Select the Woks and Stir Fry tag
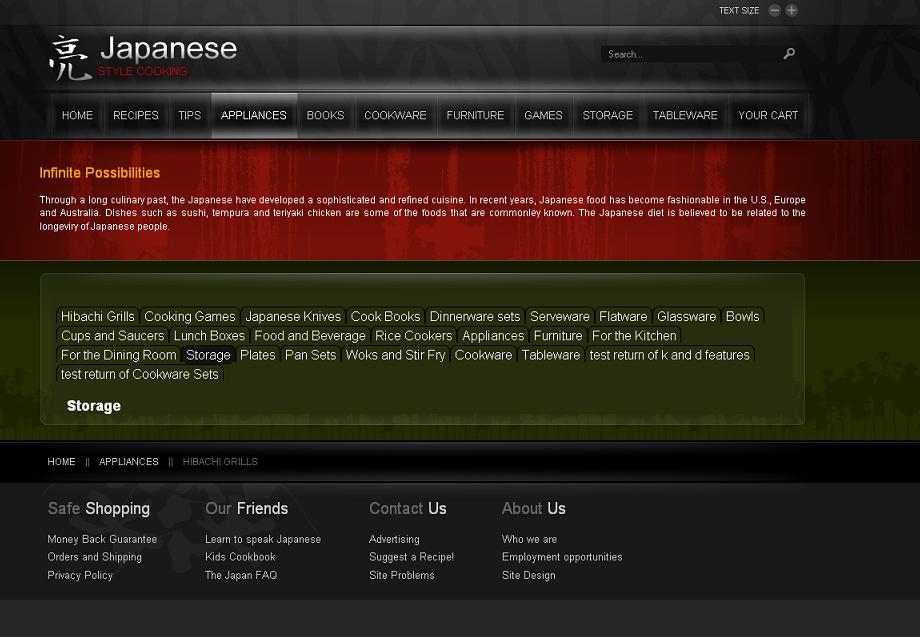 tap(395, 355)
